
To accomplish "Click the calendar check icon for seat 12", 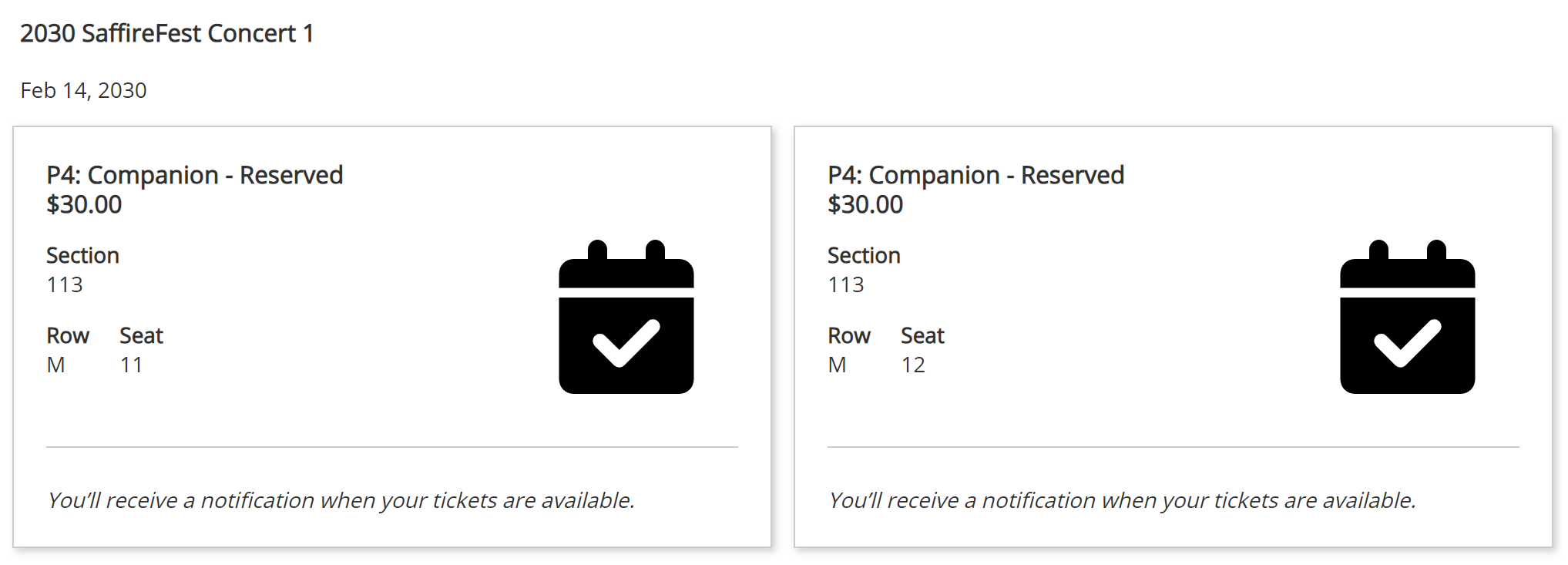I will point(1407,317).
